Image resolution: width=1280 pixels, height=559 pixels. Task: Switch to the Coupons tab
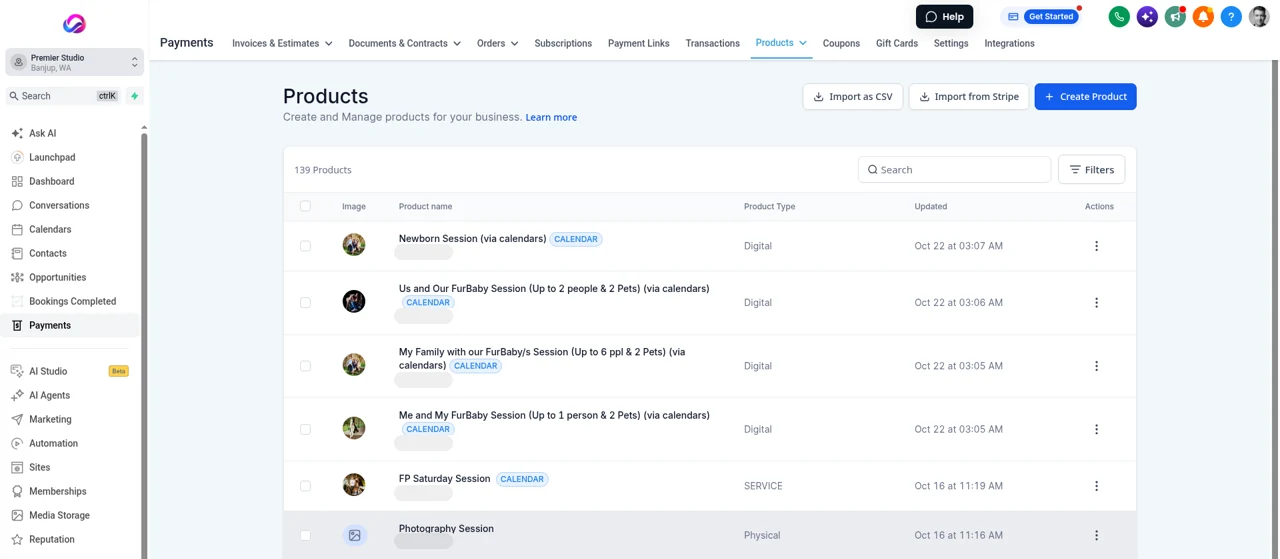(x=841, y=44)
